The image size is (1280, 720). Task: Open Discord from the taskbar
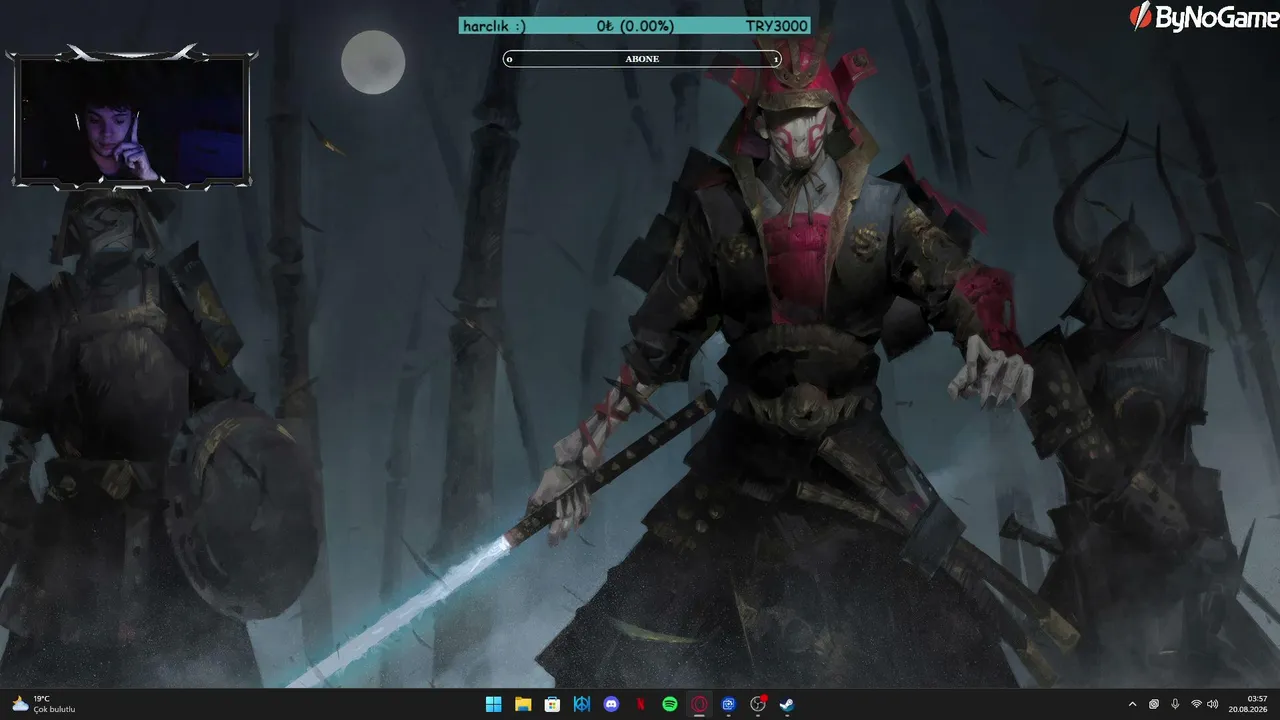pos(611,704)
